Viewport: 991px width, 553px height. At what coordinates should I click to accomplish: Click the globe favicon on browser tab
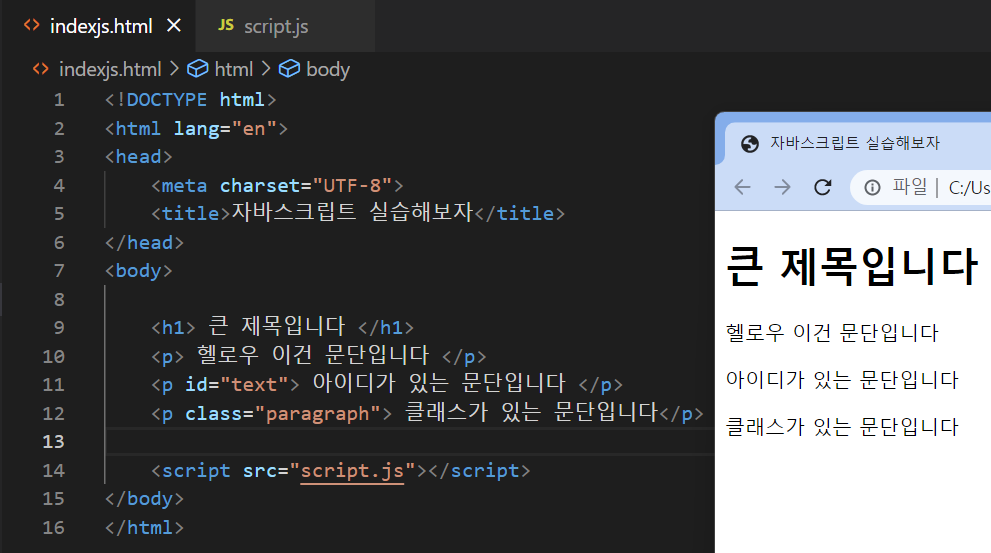(750, 143)
